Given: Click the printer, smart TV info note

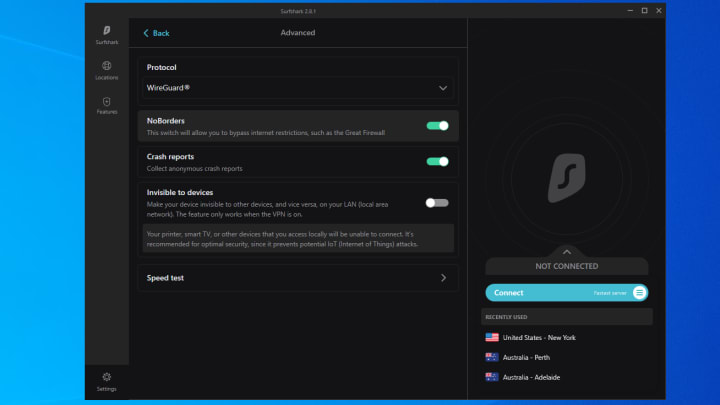Looking at the screenshot, I should point(298,239).
